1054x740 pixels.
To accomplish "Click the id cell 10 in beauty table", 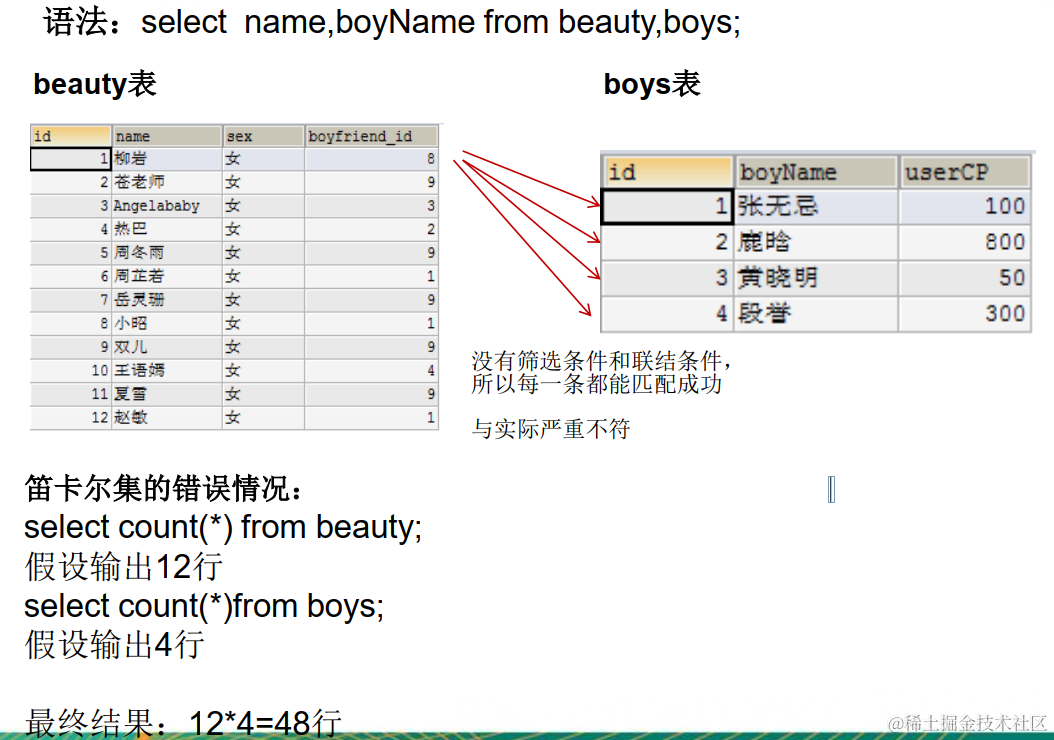I will (x=71, y=370).
